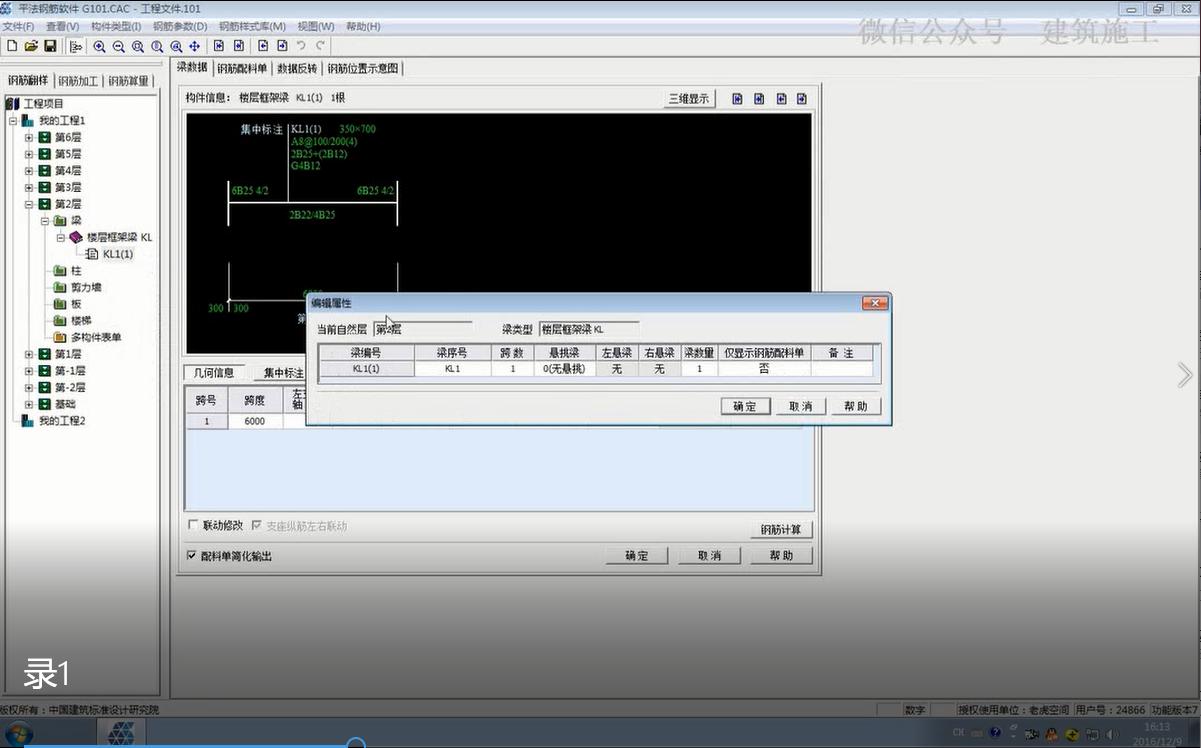Image resolution: width=1201 pixels, height=748 pixels.
Task: Switch to the 钢筋配料单 tab
Action: pyautogui.click(x=242, y=68)
